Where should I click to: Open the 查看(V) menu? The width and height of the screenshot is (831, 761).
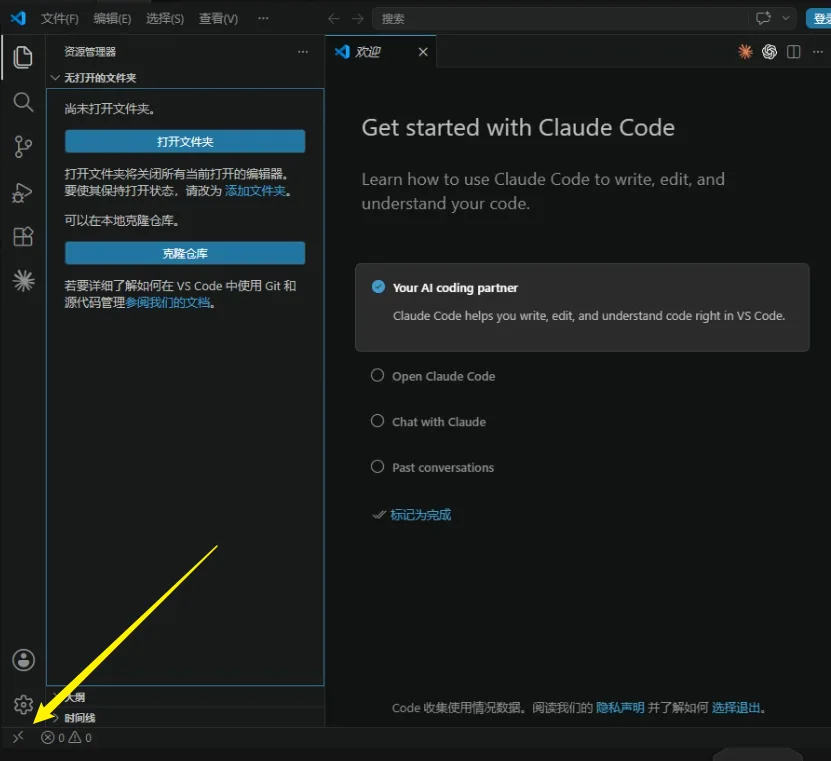[x=218, y=19]
